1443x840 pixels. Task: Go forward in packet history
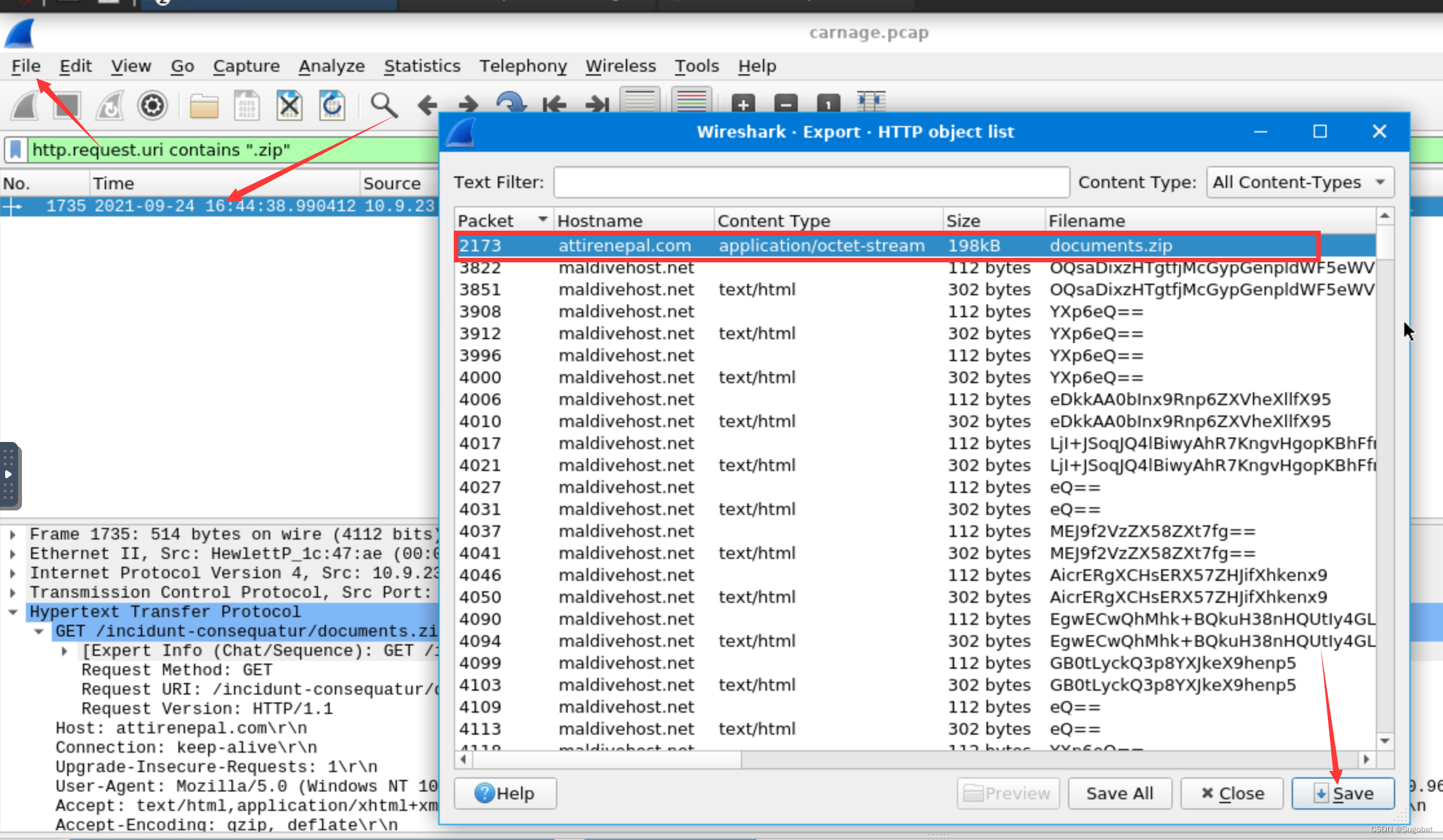pyautogui.click(x=468, y=105)
